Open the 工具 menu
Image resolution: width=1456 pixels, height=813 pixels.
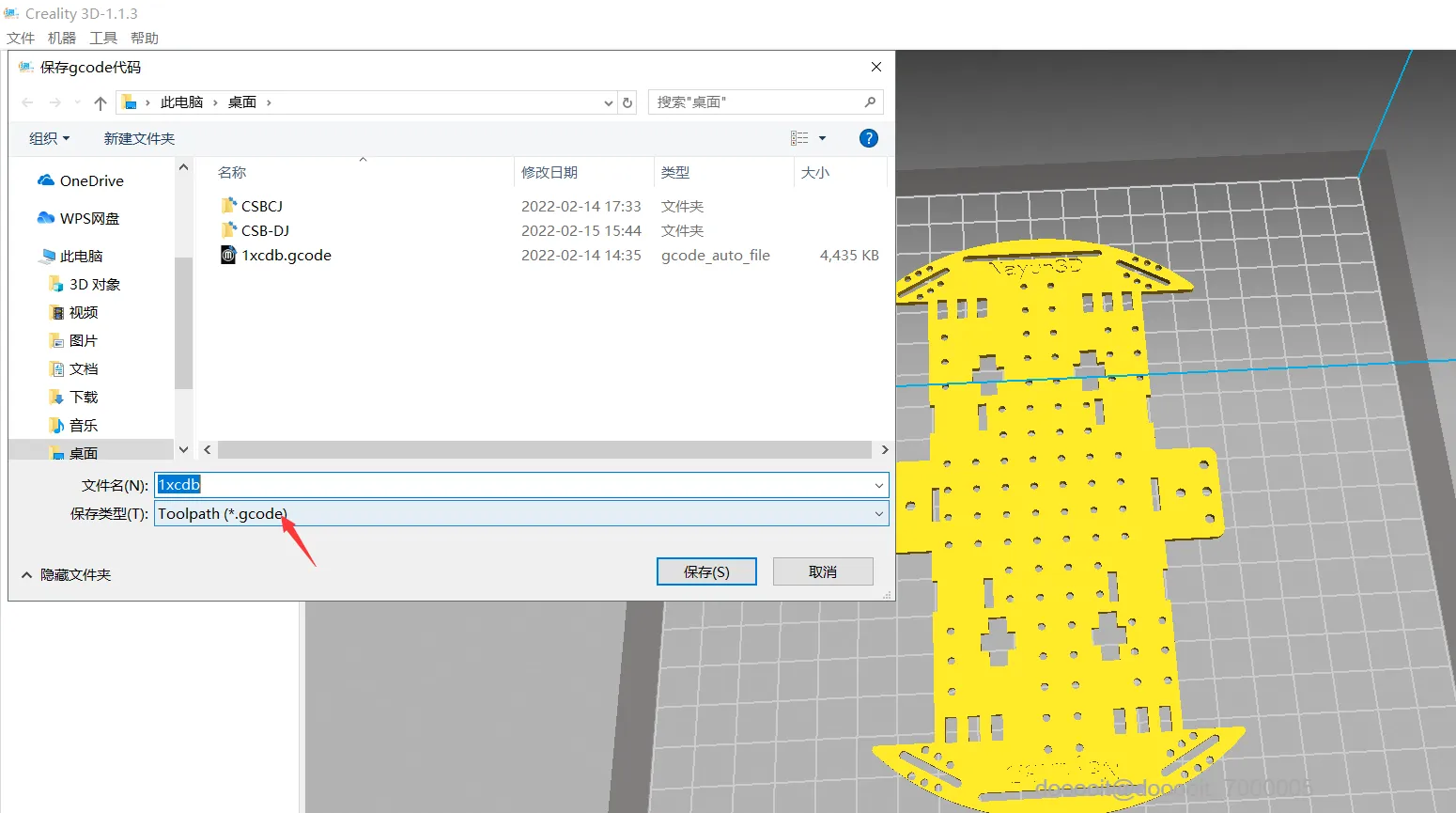pyautogui.click(x=103, y=39)
